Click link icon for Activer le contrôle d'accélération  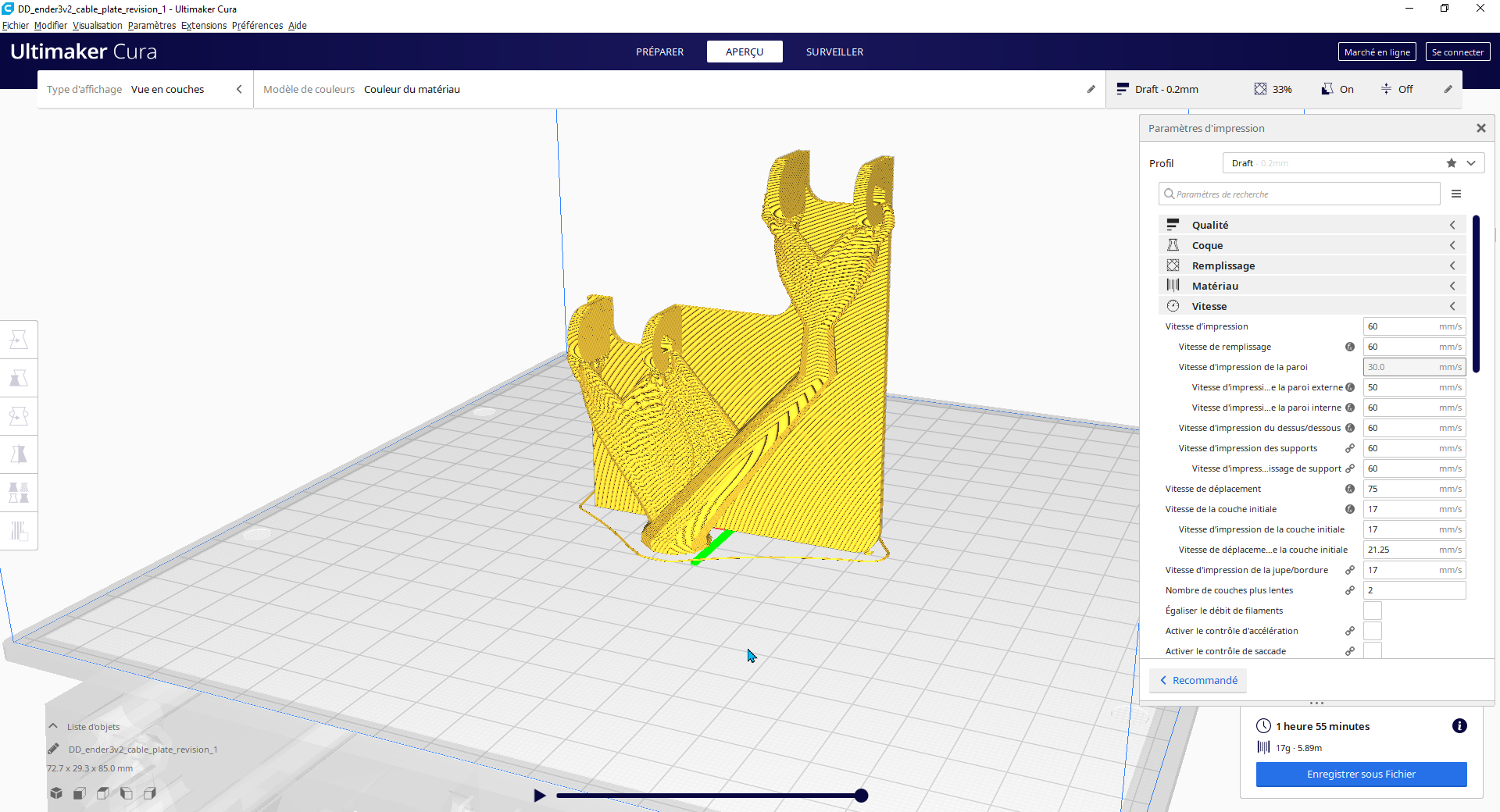click(x=1350, y=631)
